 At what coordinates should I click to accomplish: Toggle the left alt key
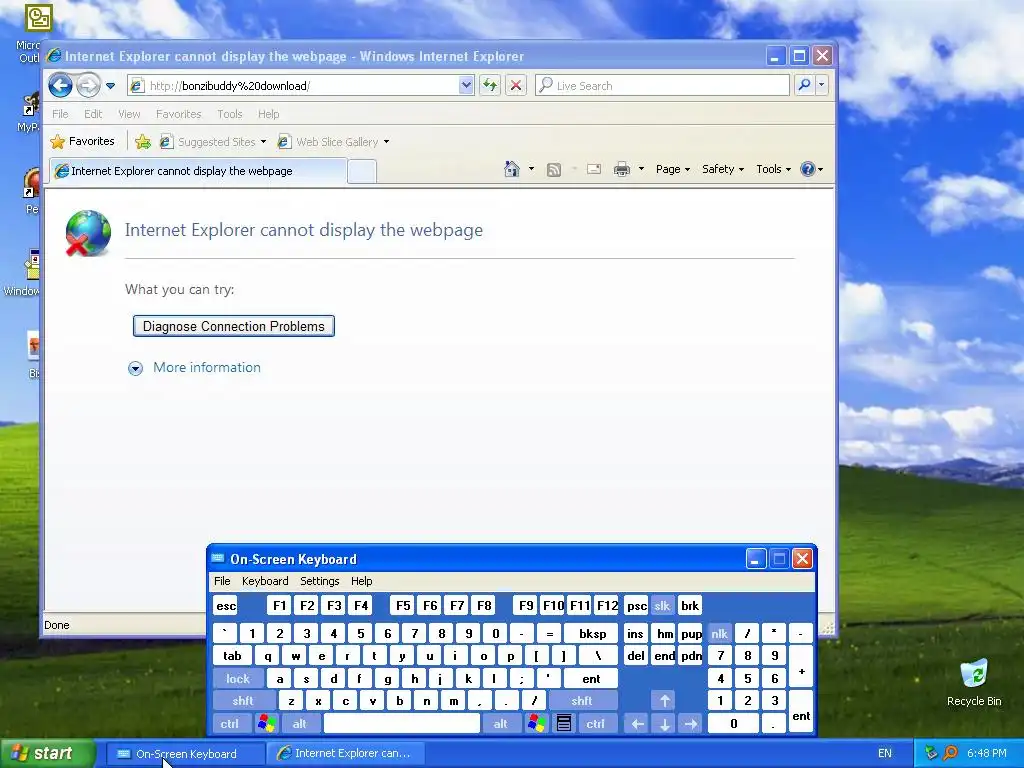click(300, 724)
